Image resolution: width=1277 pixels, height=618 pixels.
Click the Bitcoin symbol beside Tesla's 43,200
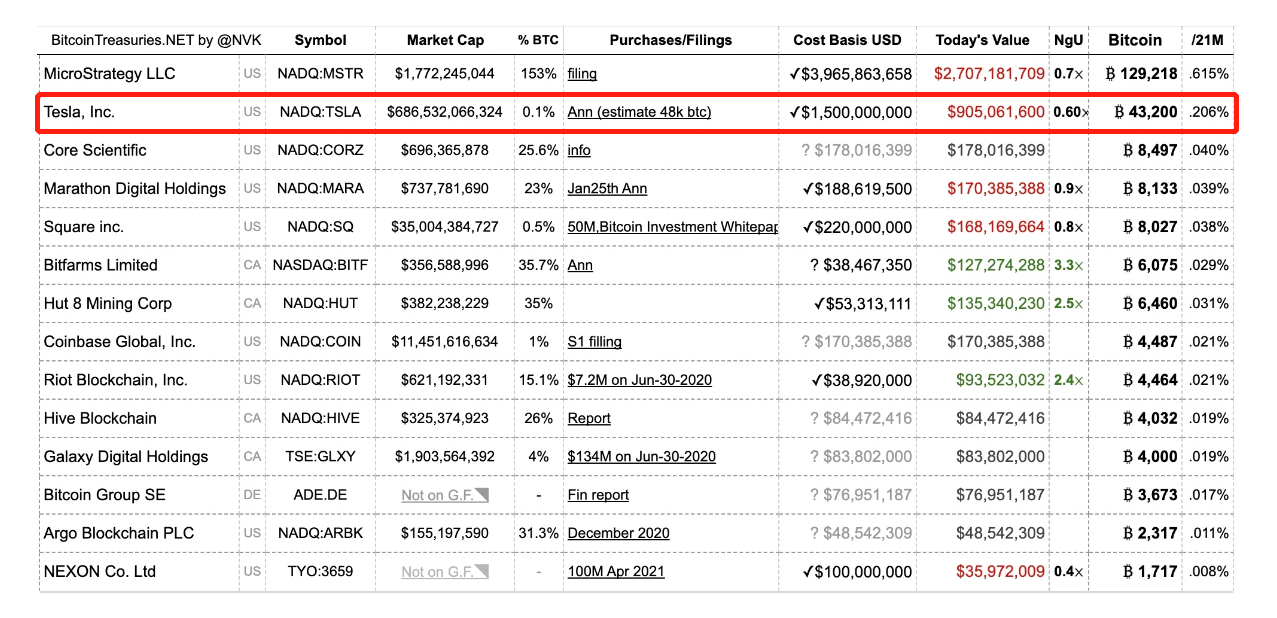coord(1119,112)
